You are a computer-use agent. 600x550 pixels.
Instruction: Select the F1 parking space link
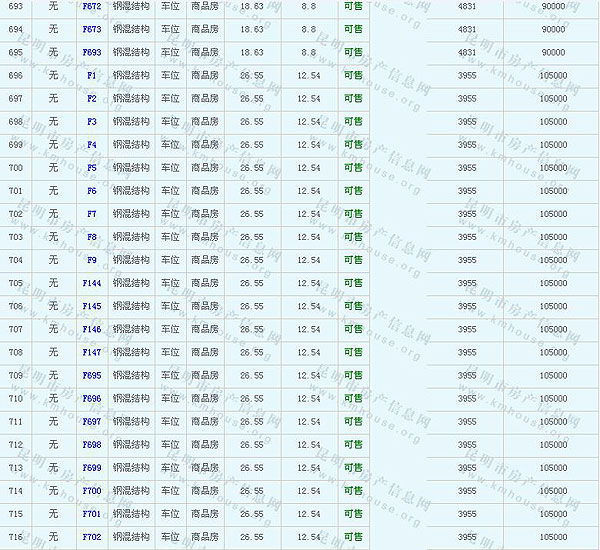click(x=91, y=75)
